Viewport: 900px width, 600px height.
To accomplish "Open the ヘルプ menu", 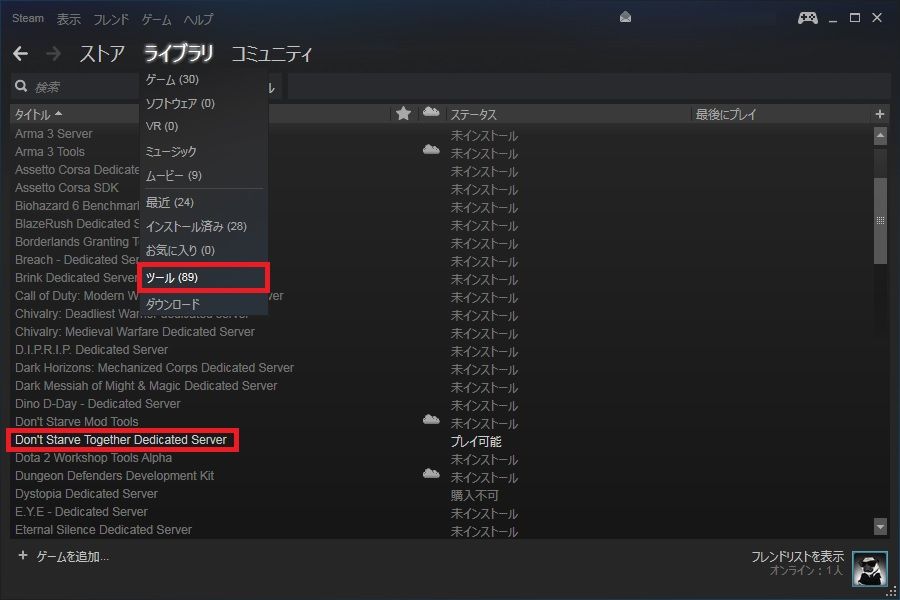I will point(198,20).
